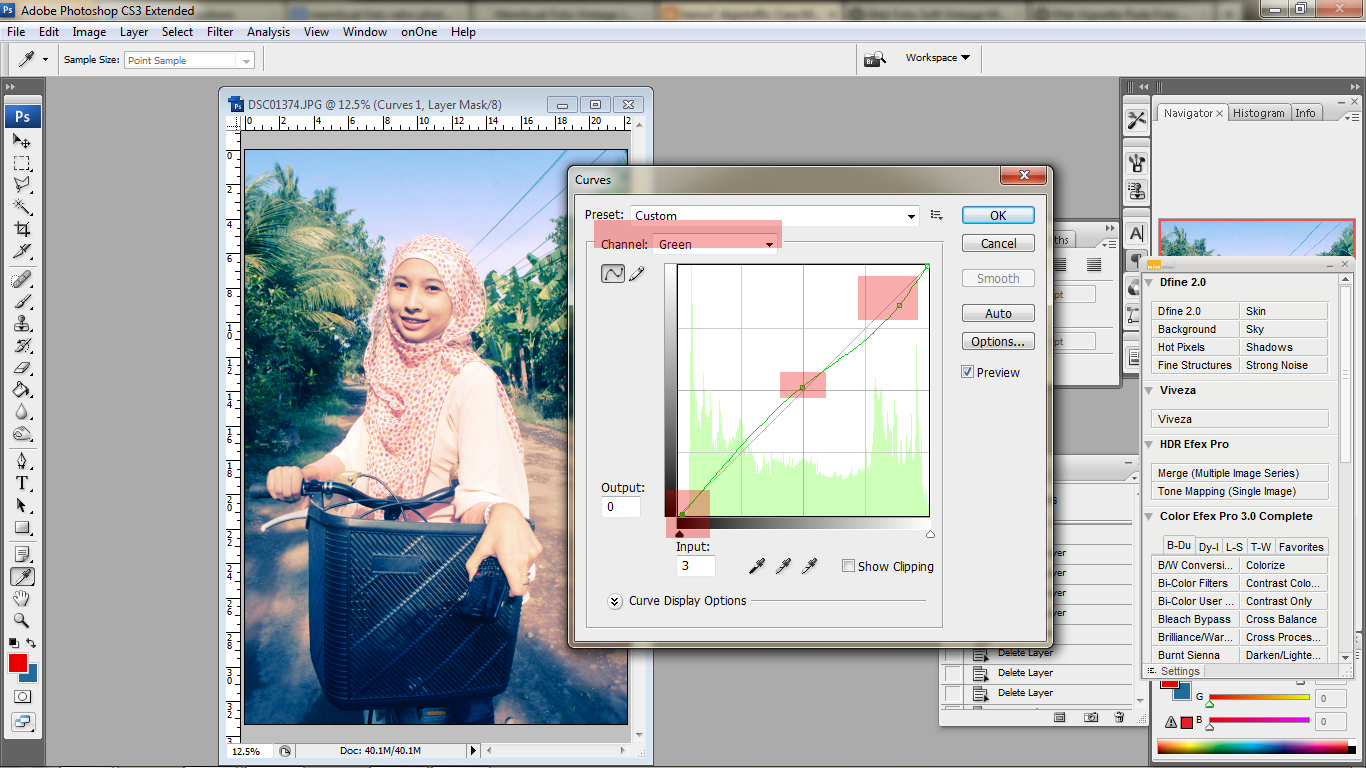Swap foreground and background colors icon
The image size is (1366, 768).
click(32, 643)
